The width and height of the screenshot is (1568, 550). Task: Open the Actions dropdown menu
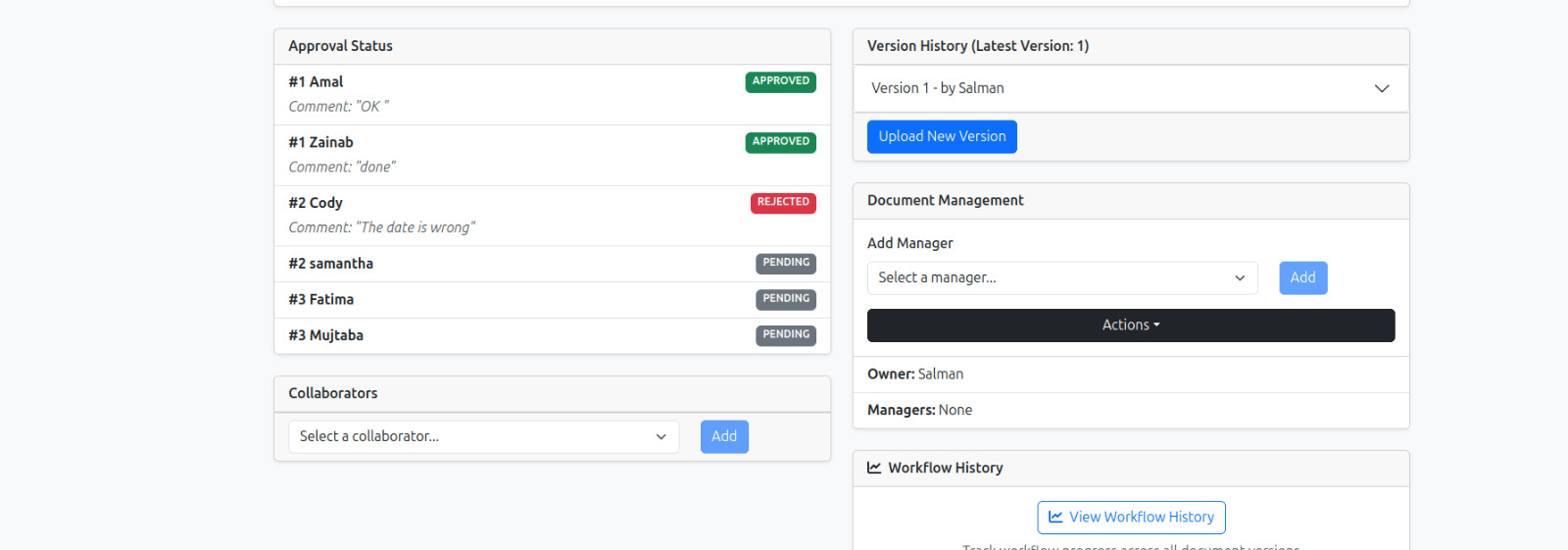[x=1131, y=325]
